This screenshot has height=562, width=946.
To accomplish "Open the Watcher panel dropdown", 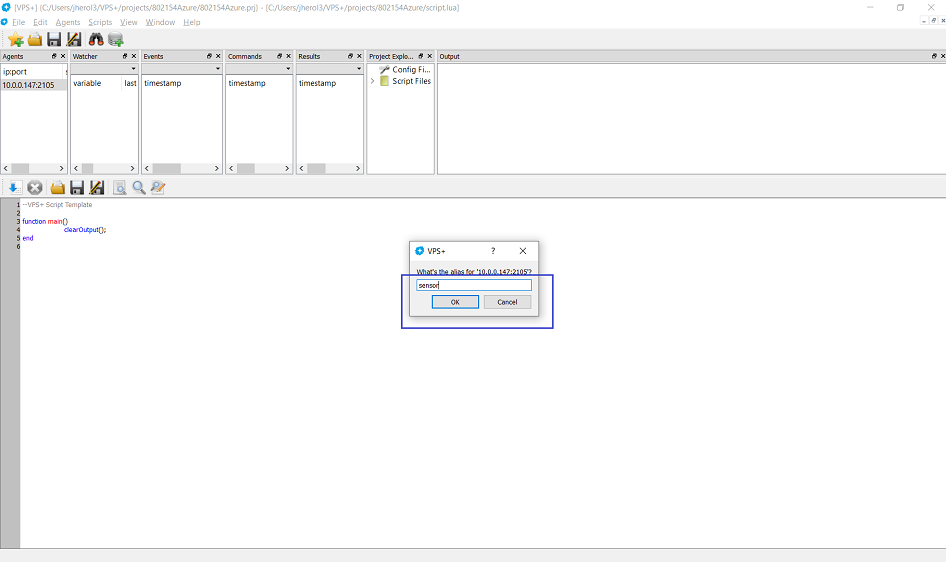I will (x=132, y=69).
